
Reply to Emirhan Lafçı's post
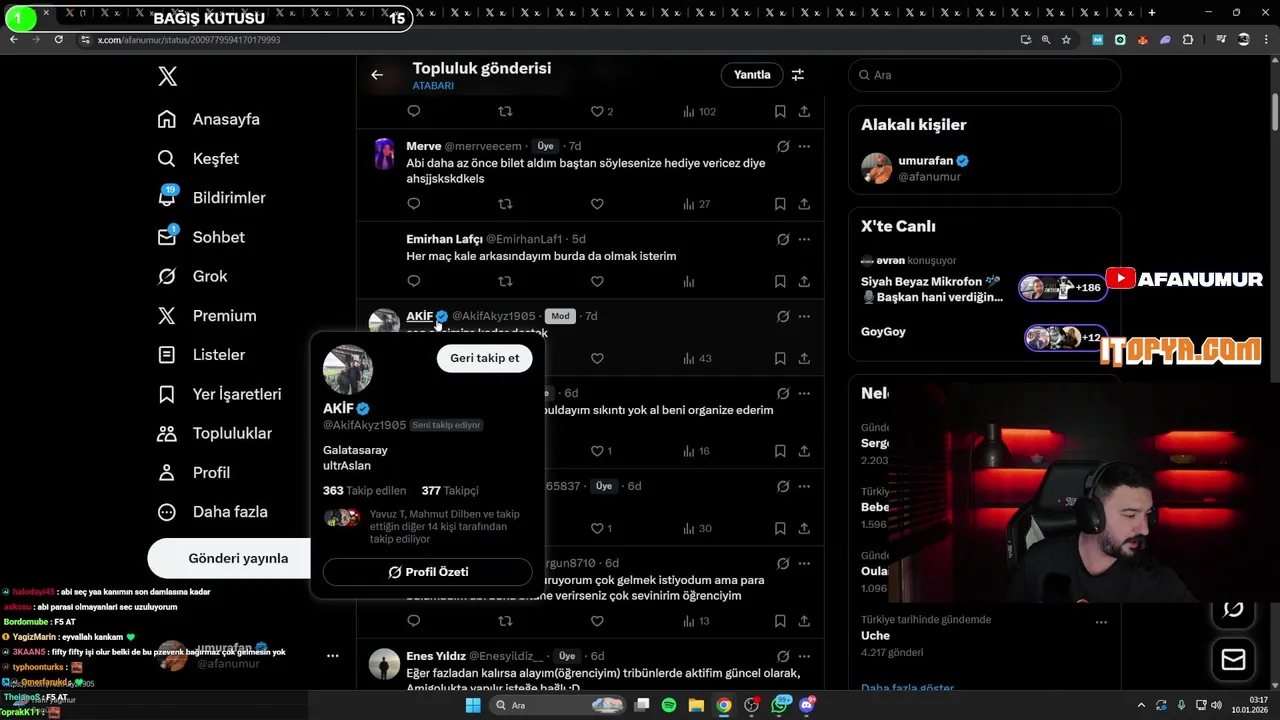414,282
